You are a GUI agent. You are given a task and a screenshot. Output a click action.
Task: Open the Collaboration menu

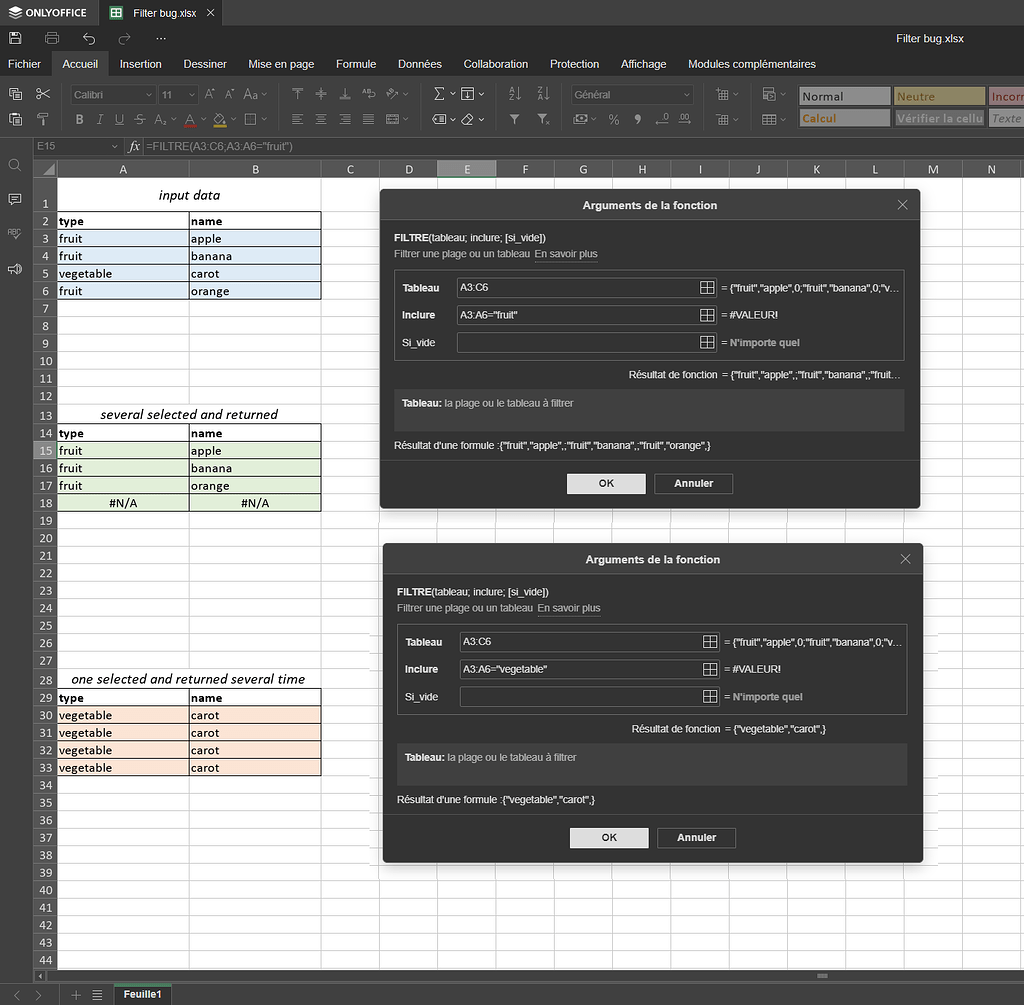point(495,63)
